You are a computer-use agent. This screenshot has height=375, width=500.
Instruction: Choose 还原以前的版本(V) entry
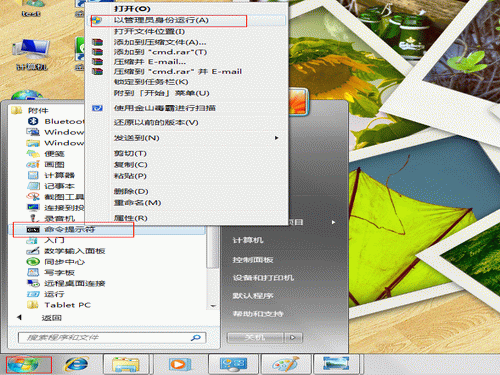click(156, 123)
